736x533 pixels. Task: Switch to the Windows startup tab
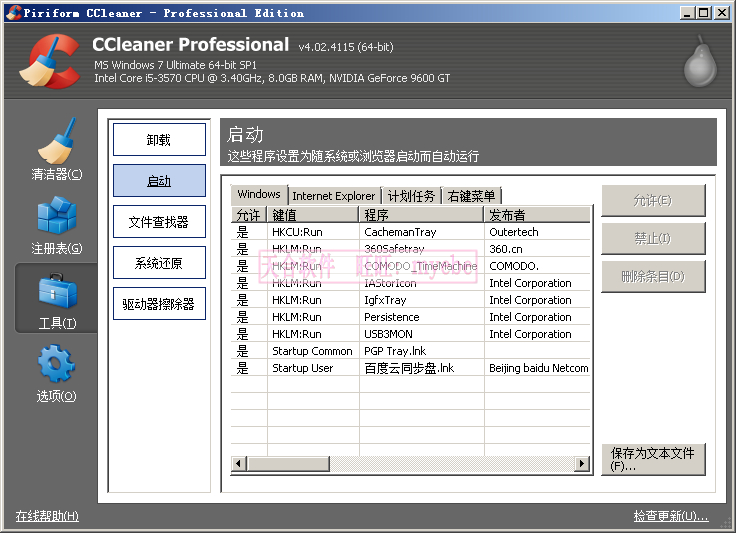259,194
